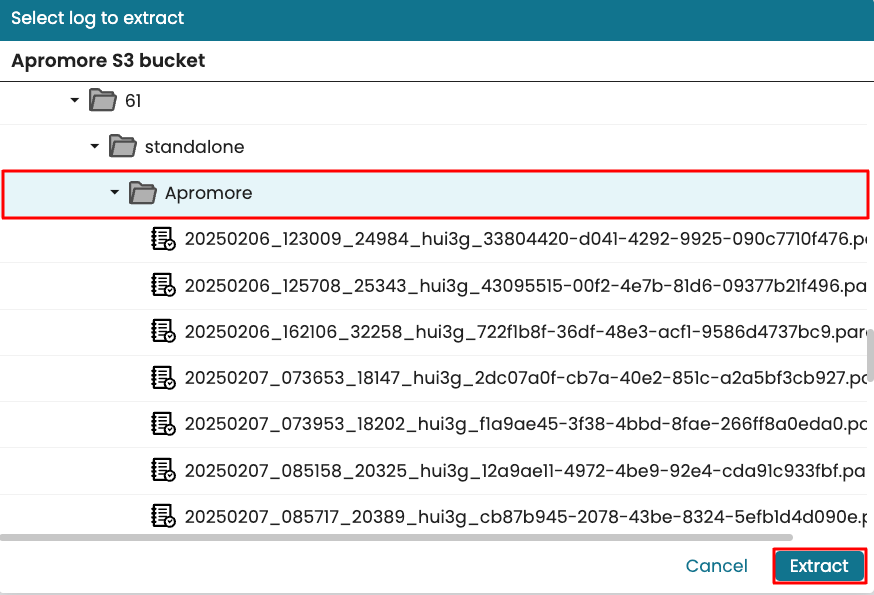Click the vertical scrollbar thumb
Screen dimensions: 874x595
tap(870, 355)
